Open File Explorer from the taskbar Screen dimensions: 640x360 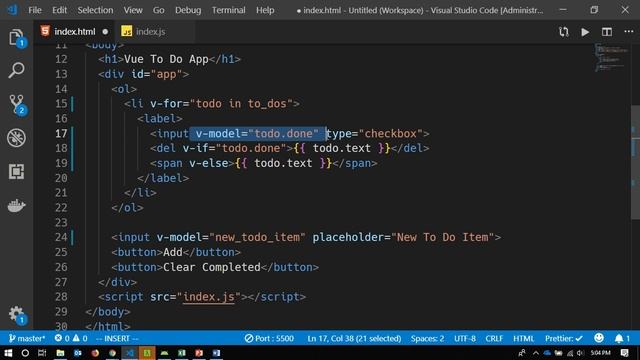(x=60, y=353)
